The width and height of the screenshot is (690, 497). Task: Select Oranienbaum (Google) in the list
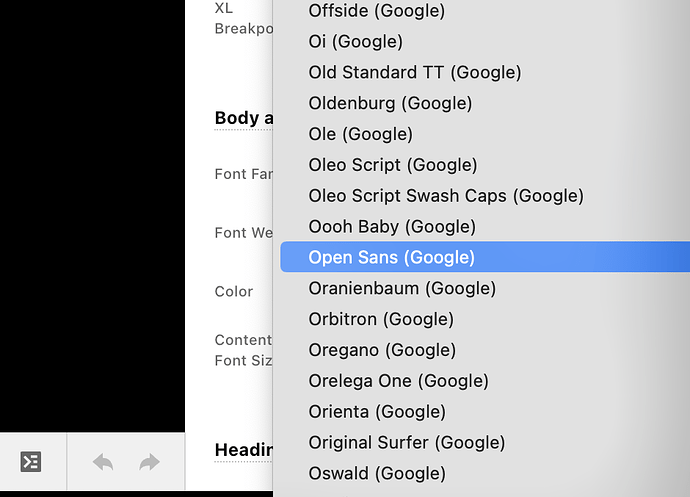point(401,288)
